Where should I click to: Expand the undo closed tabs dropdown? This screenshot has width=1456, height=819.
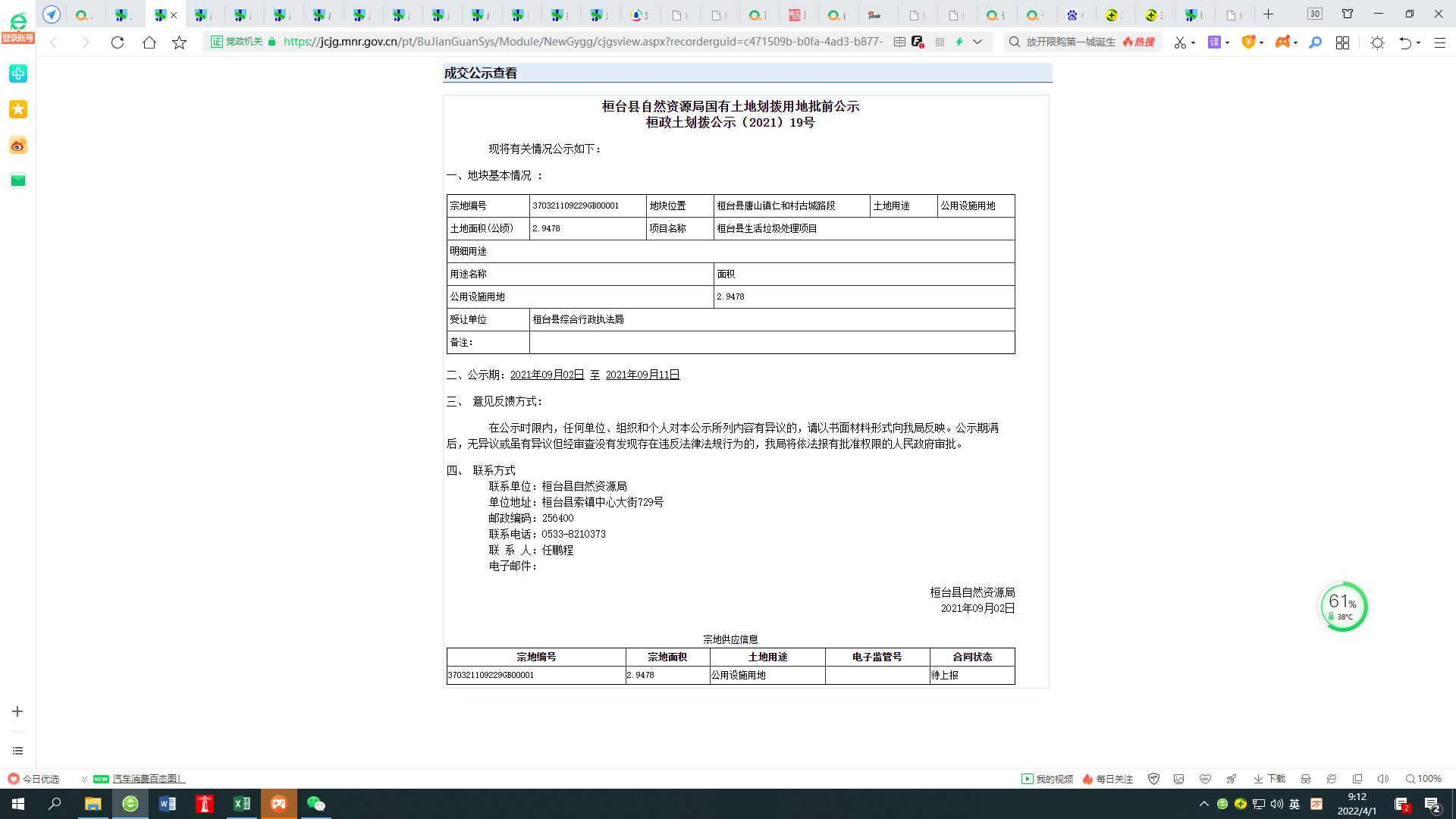[x=1418, y=43]
